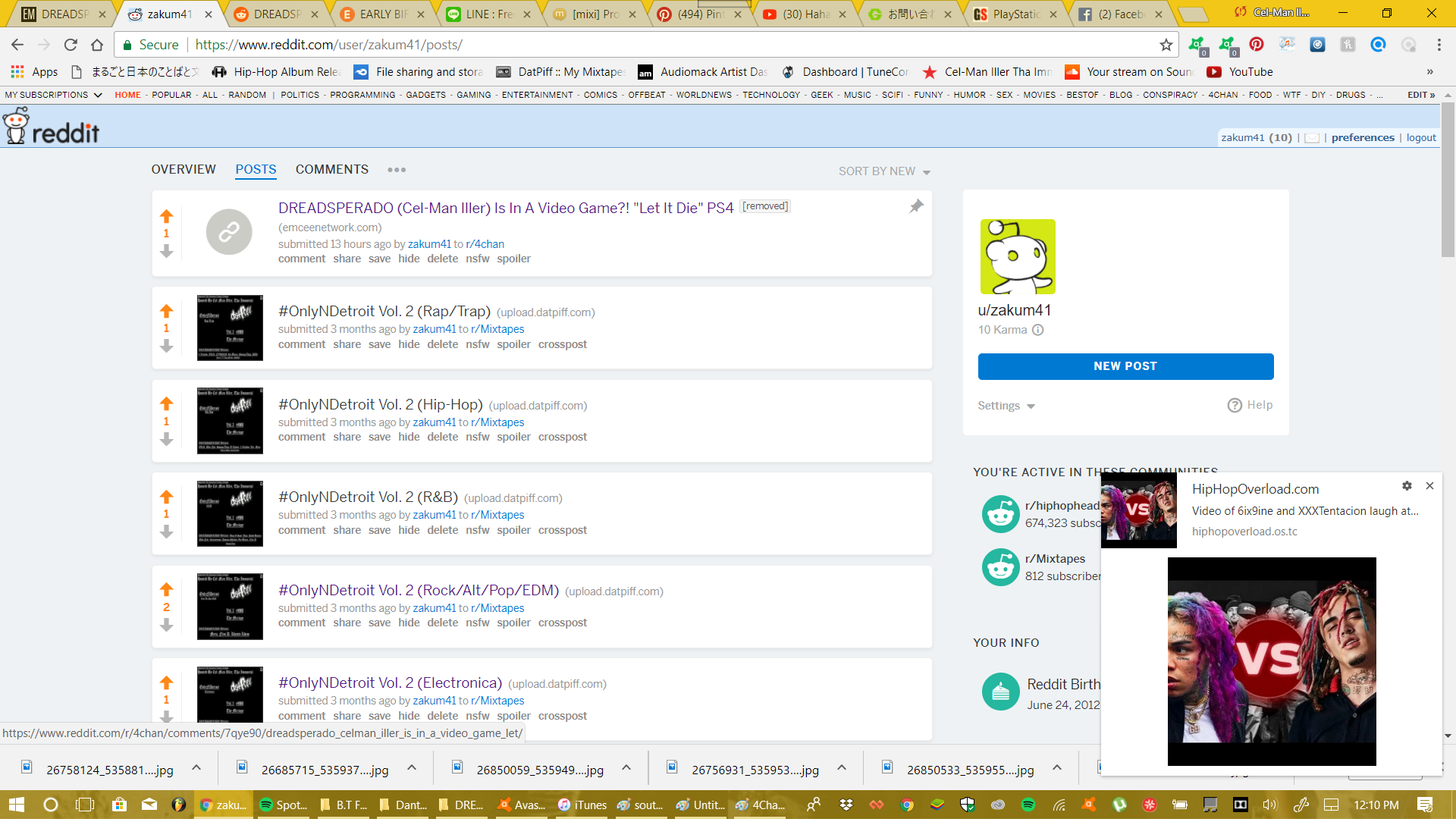Open the Apps bookmarks grid icon
1456x822 pixels.
(17, 72)
